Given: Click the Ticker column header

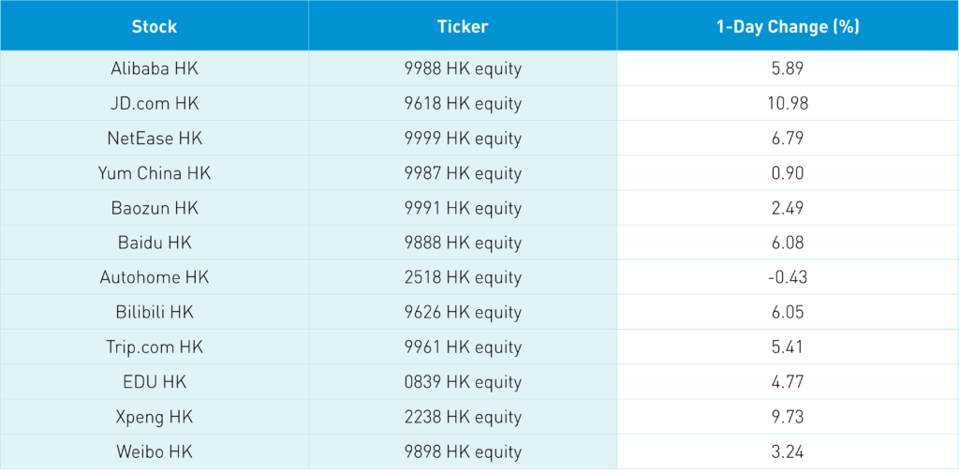Looking at the screenshot, I should 462,26.
